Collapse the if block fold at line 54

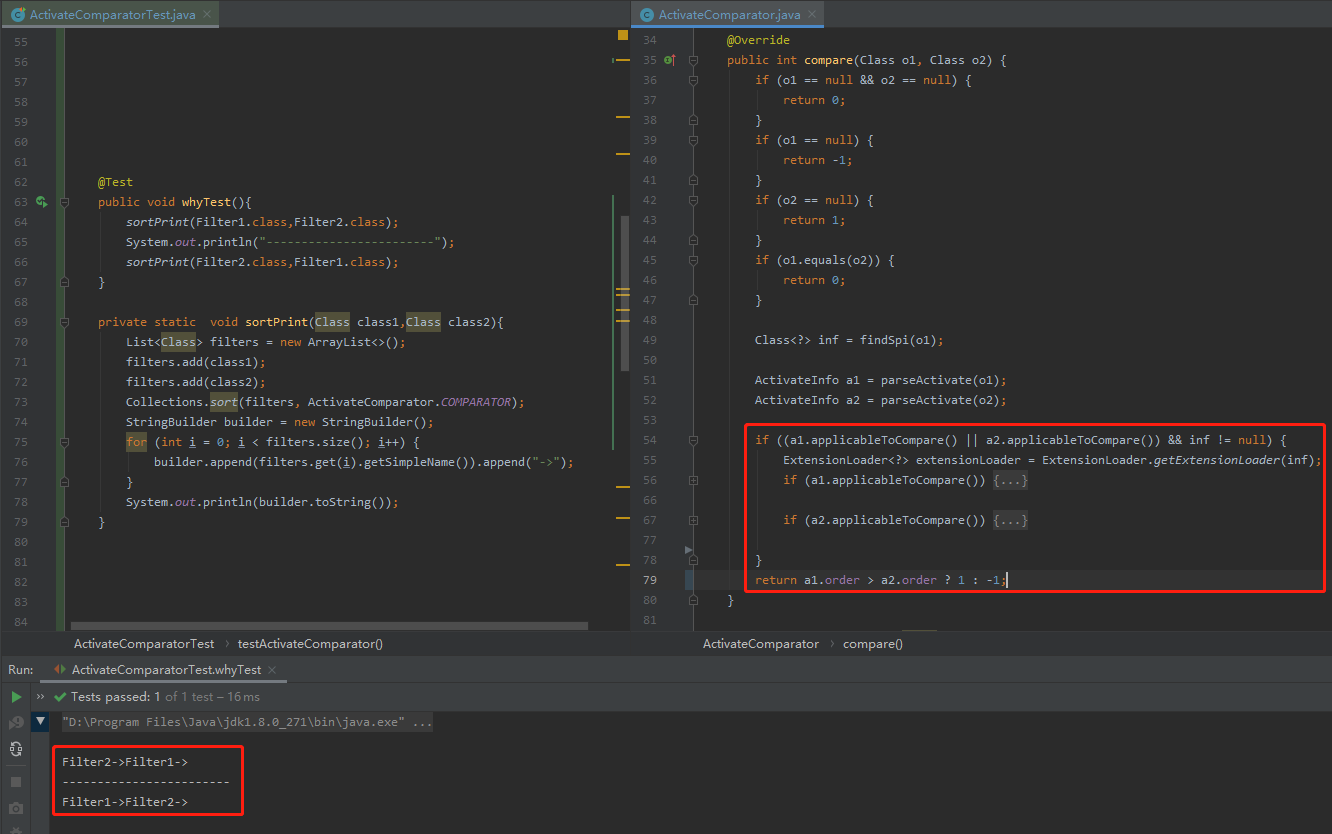[693, 441]
